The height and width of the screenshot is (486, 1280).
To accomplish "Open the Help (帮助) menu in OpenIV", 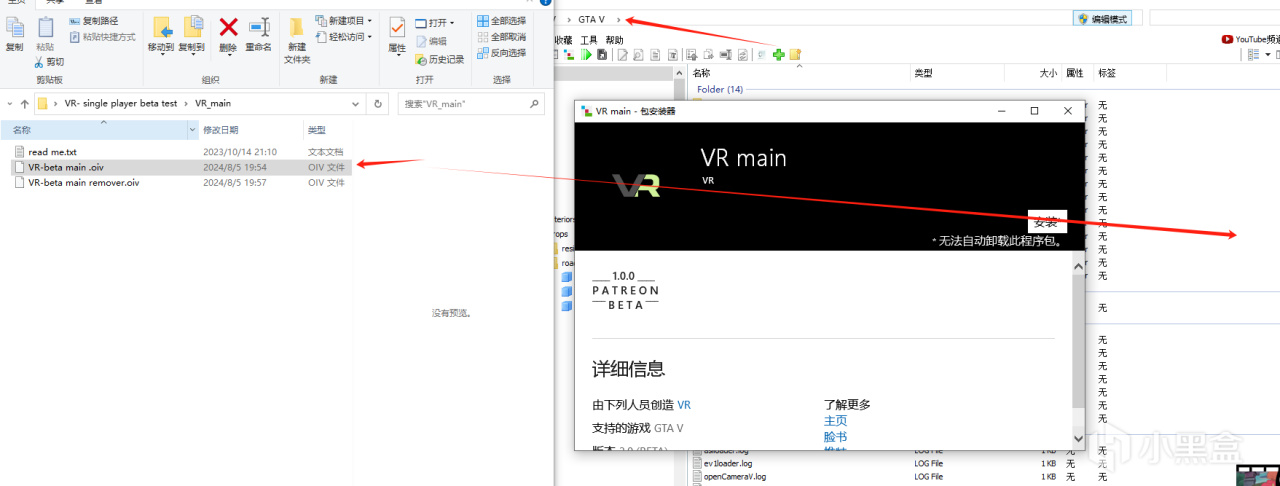I will 614,40.
